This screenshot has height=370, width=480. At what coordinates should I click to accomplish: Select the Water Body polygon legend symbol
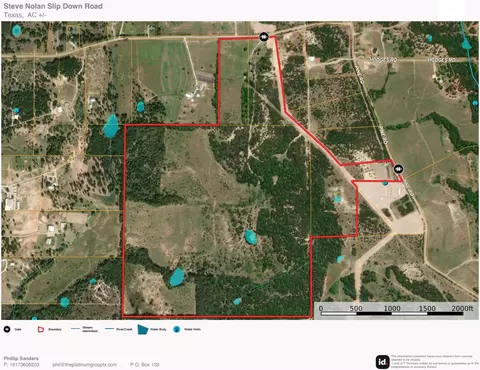click(x=143, y=329)
